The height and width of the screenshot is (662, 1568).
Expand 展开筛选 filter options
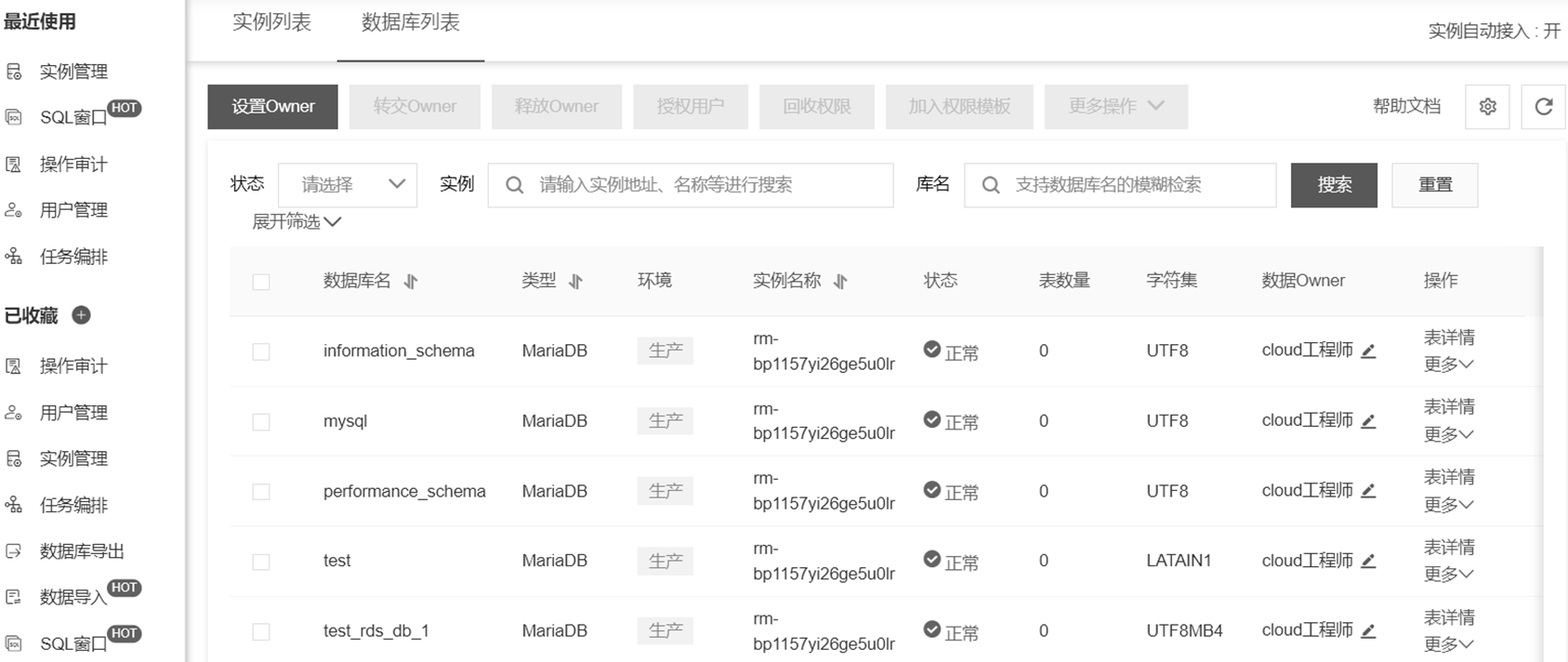[296, 221]
